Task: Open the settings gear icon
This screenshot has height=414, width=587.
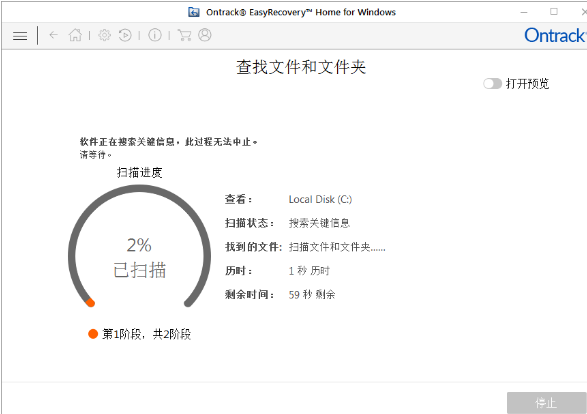Action: click(x=104, y=35)
